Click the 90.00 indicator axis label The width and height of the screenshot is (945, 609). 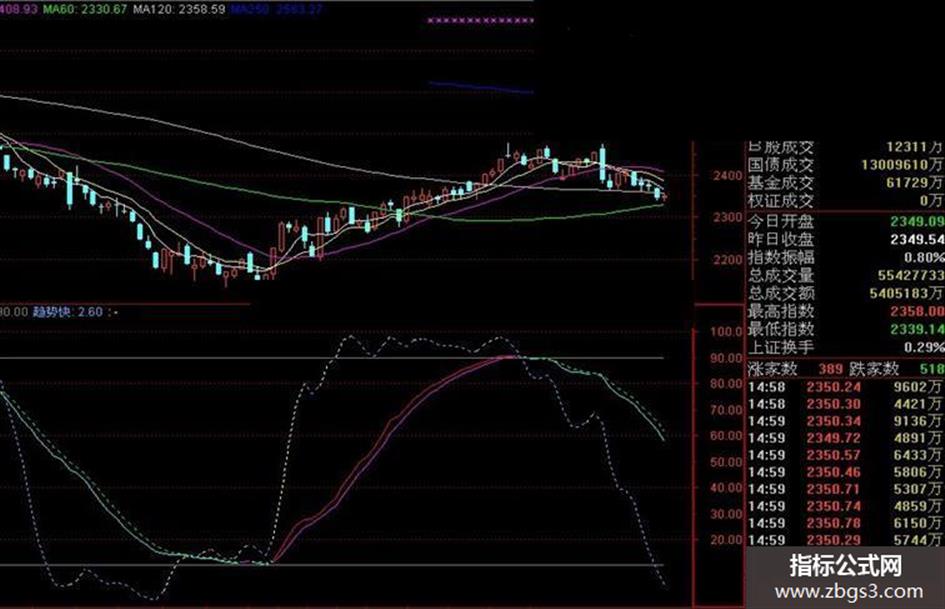pyautogui.click(x=726, y=358)
